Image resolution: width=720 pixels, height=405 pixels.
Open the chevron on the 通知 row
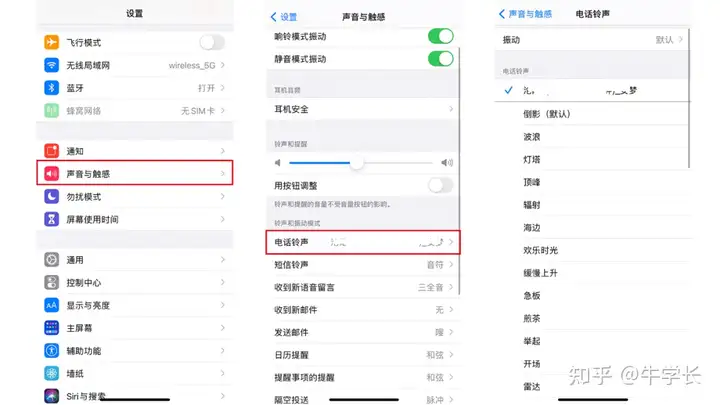click(x=223, y=151)
